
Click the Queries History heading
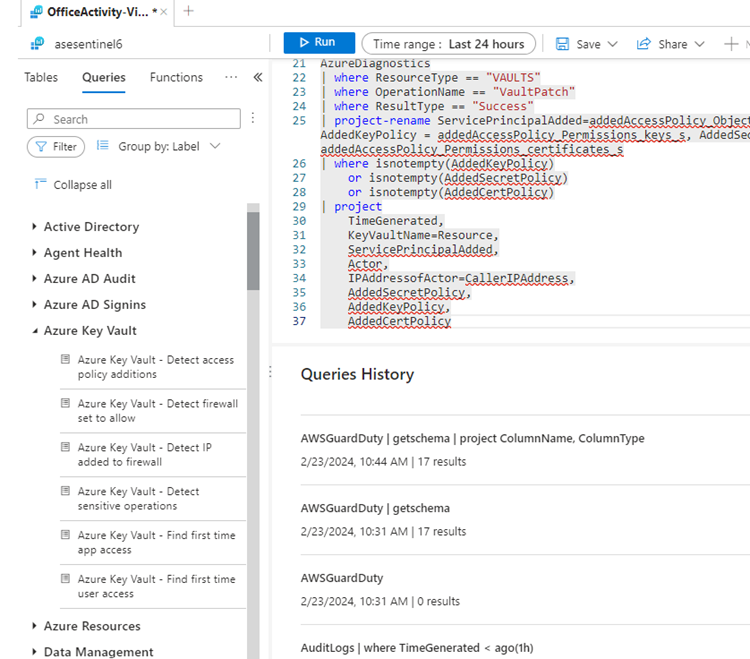(x=357, y=374)
